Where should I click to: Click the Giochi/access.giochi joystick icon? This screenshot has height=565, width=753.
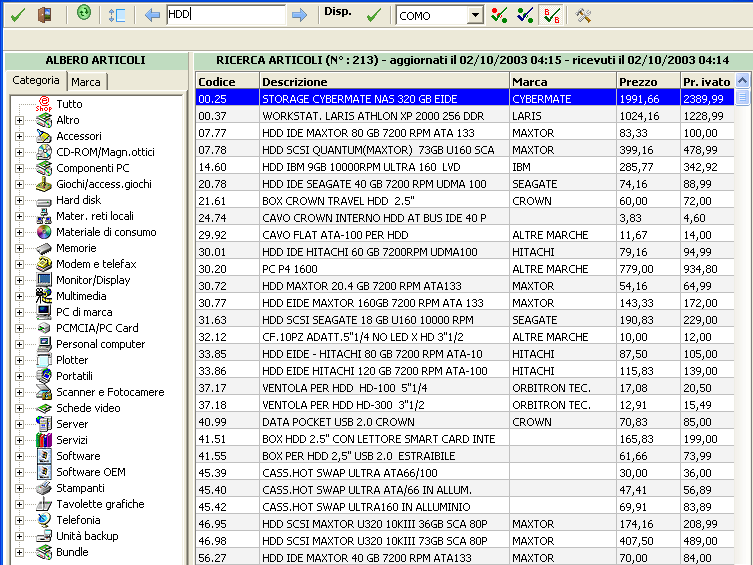pos(44,184)
